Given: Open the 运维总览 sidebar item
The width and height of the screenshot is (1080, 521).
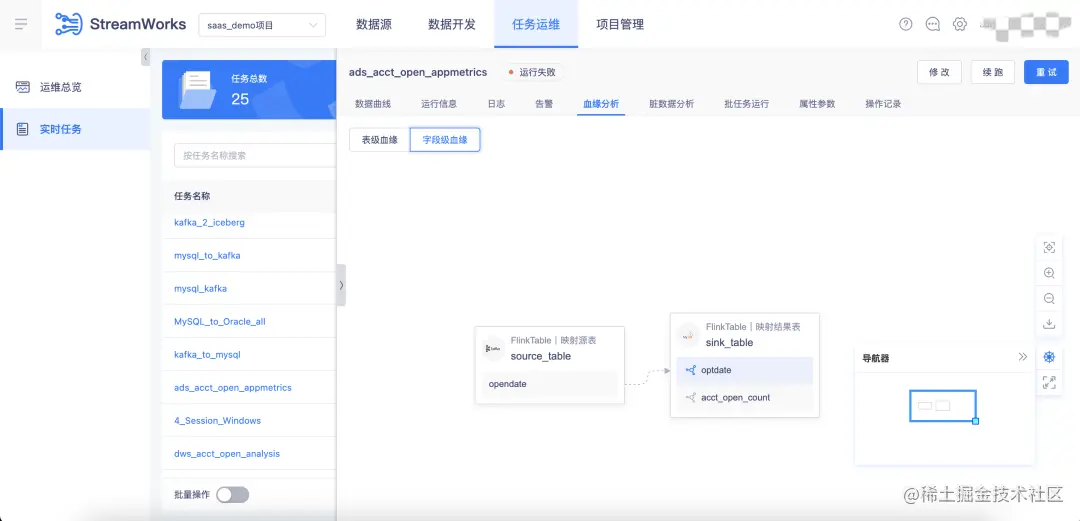Looking at the screenshot, I should [x=75, y=88].
